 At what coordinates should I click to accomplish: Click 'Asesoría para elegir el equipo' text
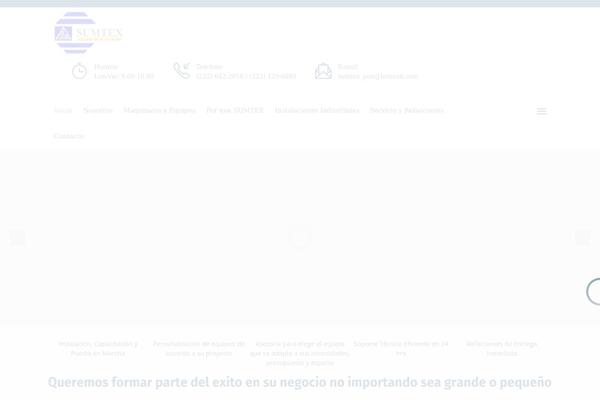pyautogui.click(x=300, y=353)
